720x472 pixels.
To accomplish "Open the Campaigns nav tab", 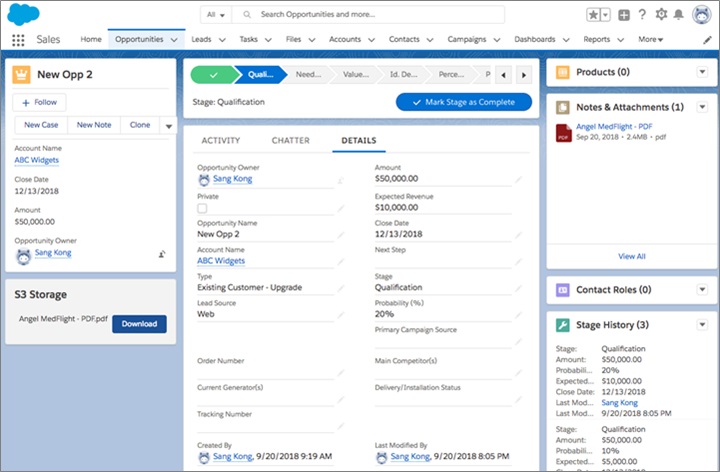I will (x=467, y=39).
